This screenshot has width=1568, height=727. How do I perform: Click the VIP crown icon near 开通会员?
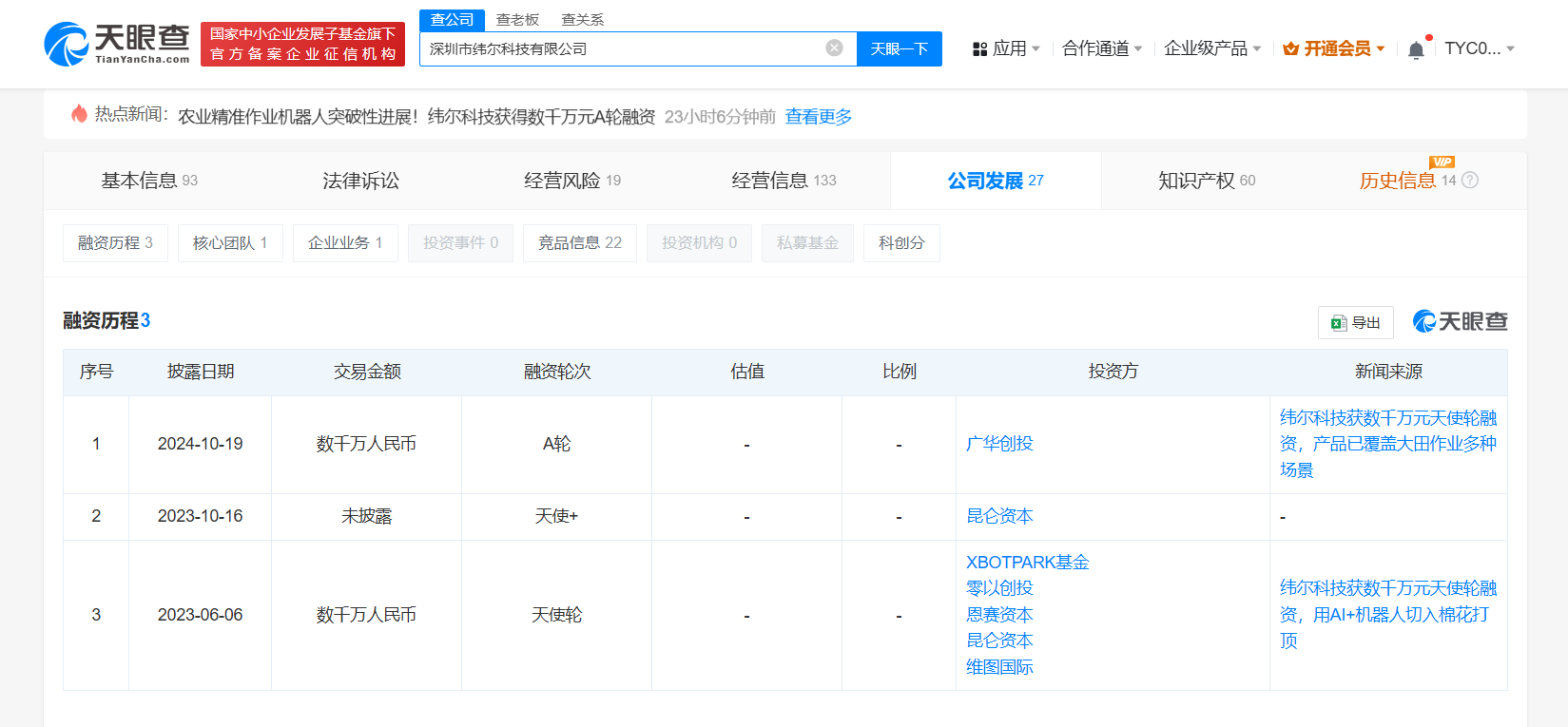click(1291, 48)
